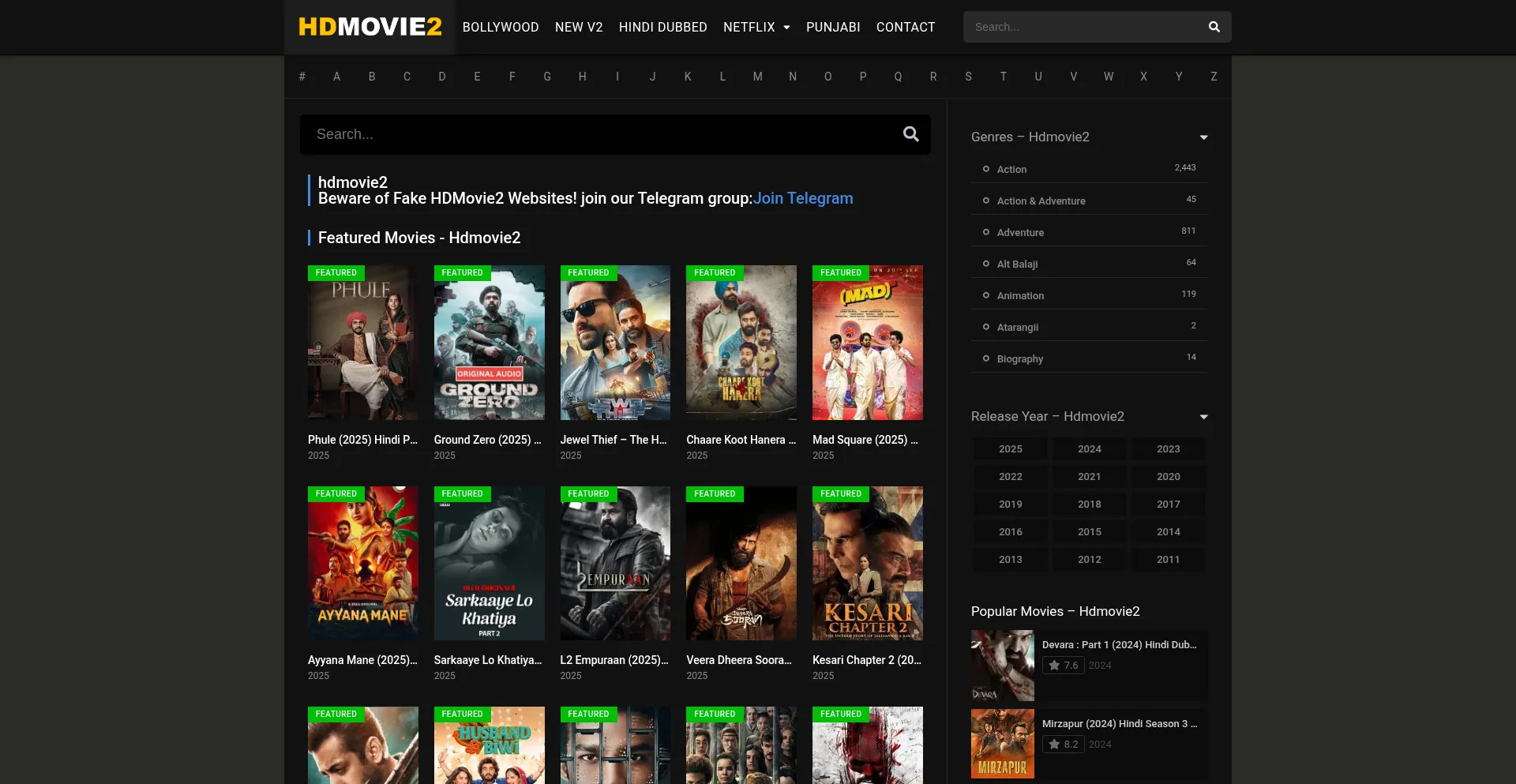Click the star rating icon for Mirzapur
The width and height of the screenshot is (1516, 784).
point(1054,745)
